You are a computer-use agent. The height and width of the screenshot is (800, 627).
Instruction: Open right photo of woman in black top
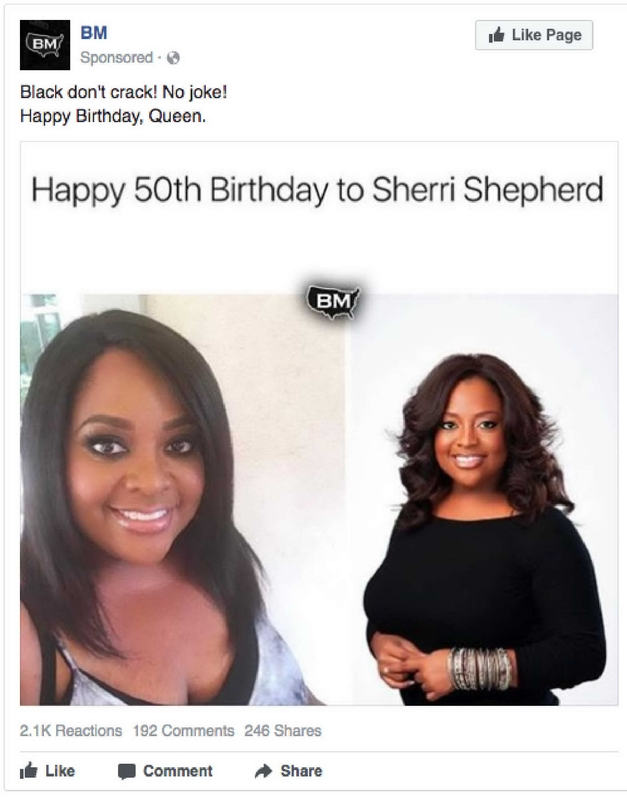(482, 499)
